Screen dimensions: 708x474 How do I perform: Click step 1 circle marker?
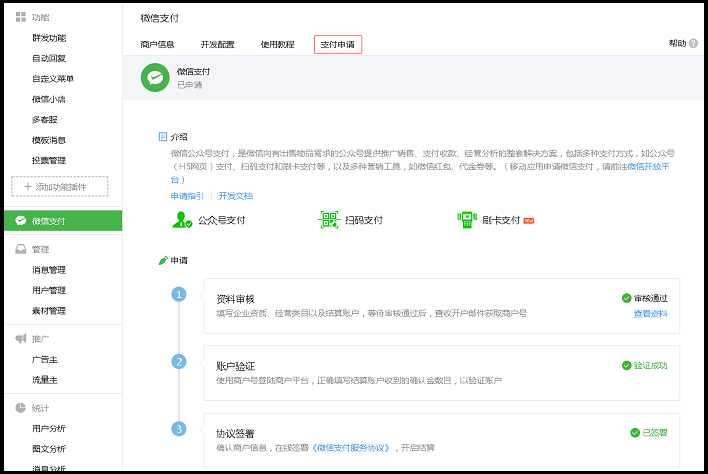[179, 294]
